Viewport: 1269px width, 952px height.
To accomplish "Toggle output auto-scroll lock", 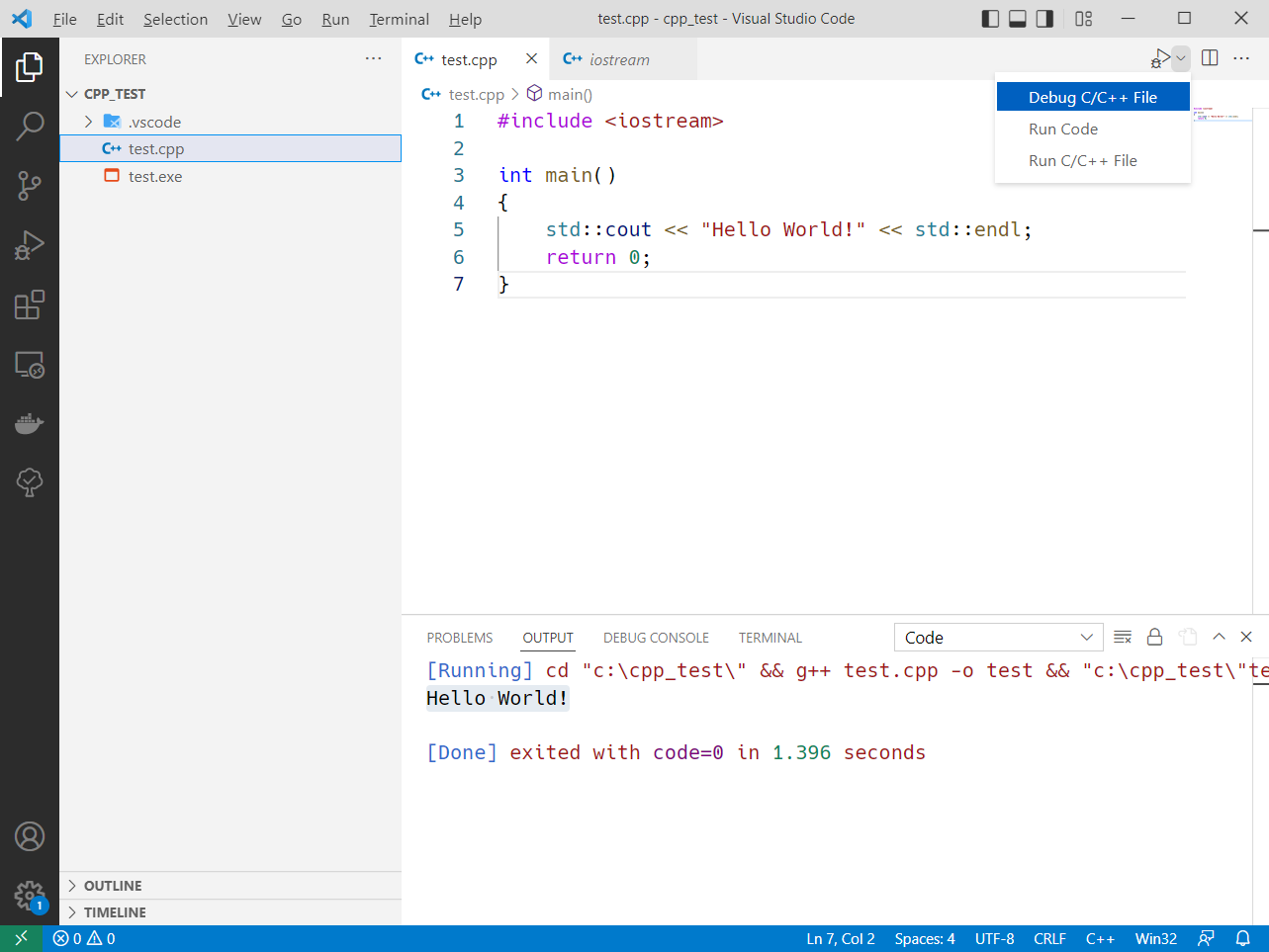I will [1154, 638].
